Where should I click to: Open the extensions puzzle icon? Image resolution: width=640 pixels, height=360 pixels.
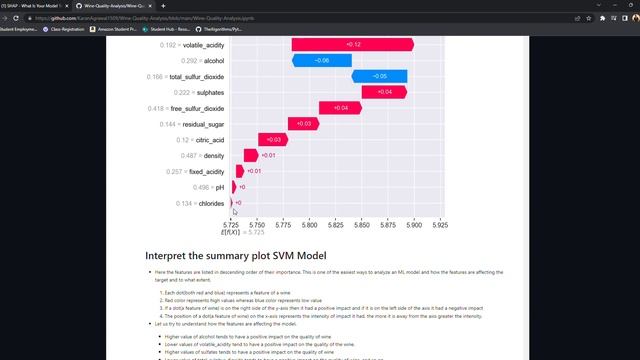click(602, 18)
